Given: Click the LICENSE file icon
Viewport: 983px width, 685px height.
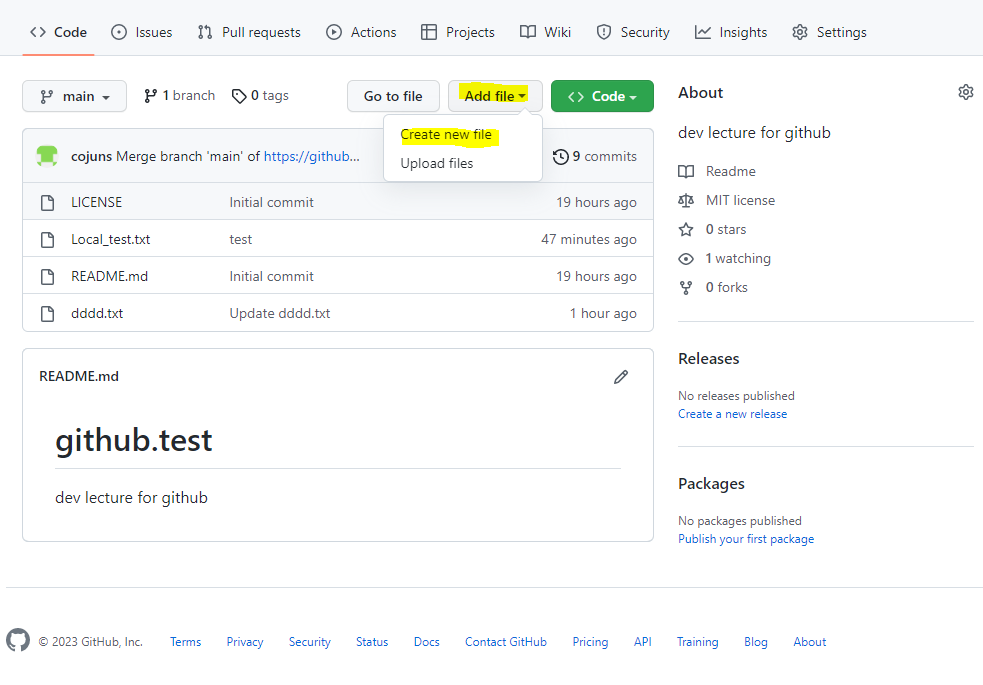Looking at the screenshot, I should [x=47, y=202].
